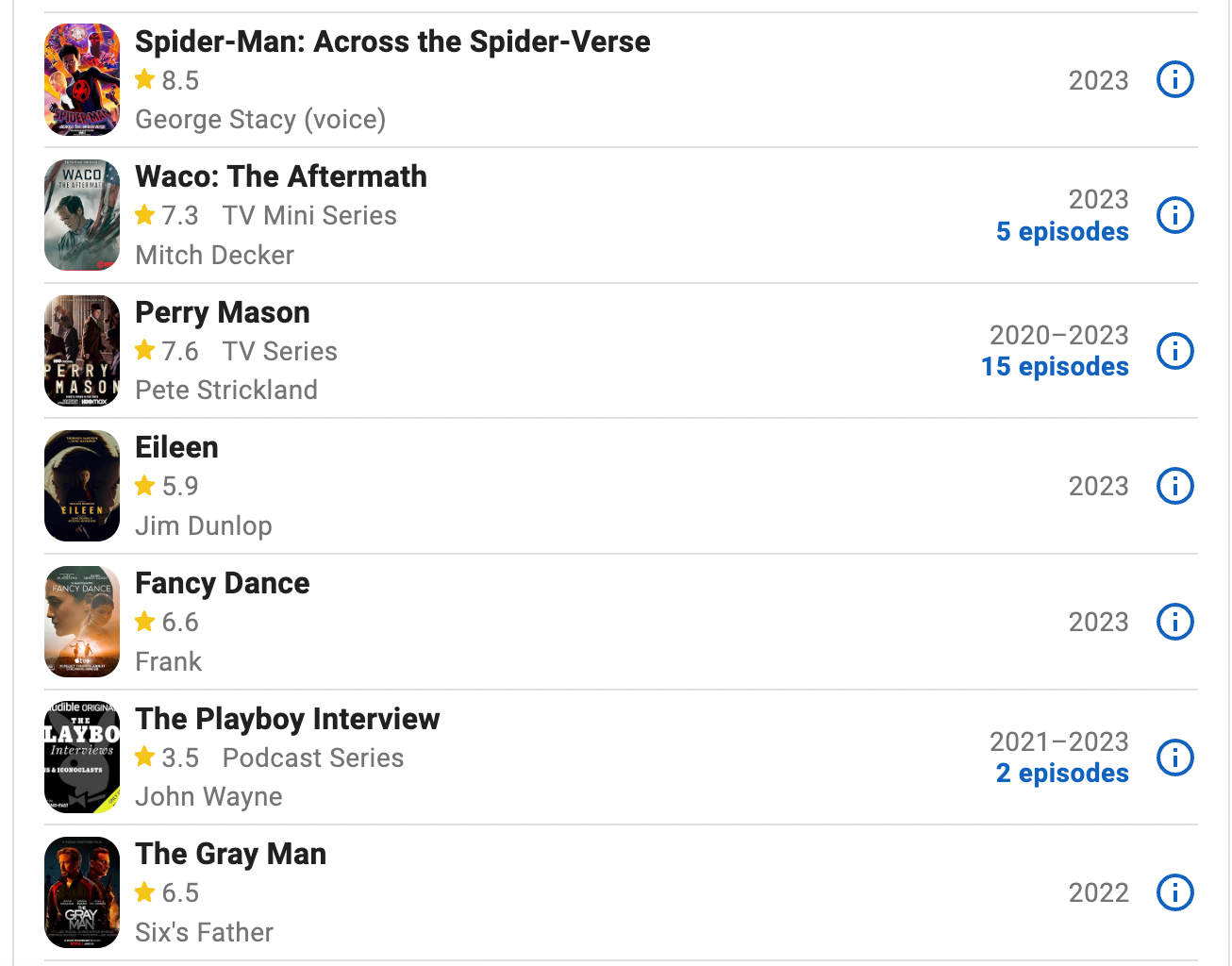Open info for Spider-Man: Across the Spider-Verse
Image resolution: width=1232 pixels, height=966 pixels.
pyautogui.click(x=1174, y=80)
